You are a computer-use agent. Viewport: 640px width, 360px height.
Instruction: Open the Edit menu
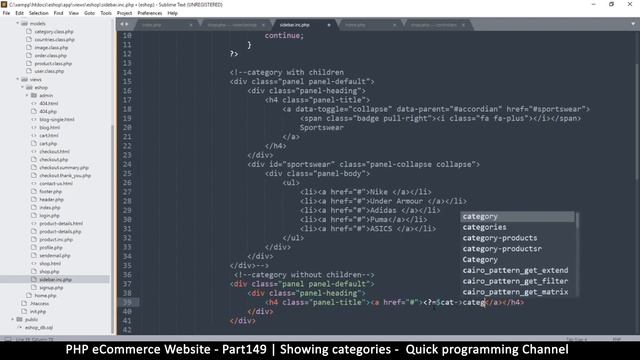(19, 13)
